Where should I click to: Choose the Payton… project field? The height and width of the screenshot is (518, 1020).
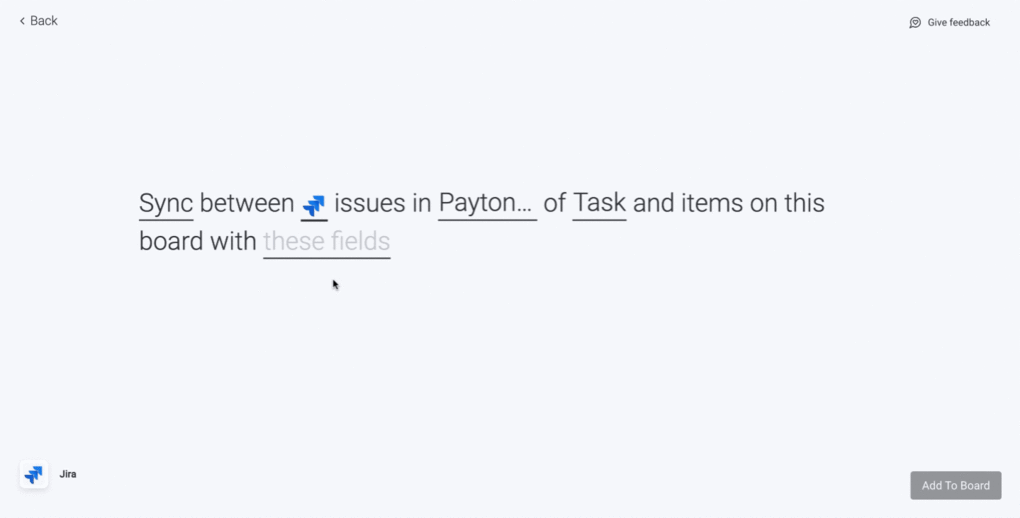tap(487, 203)
